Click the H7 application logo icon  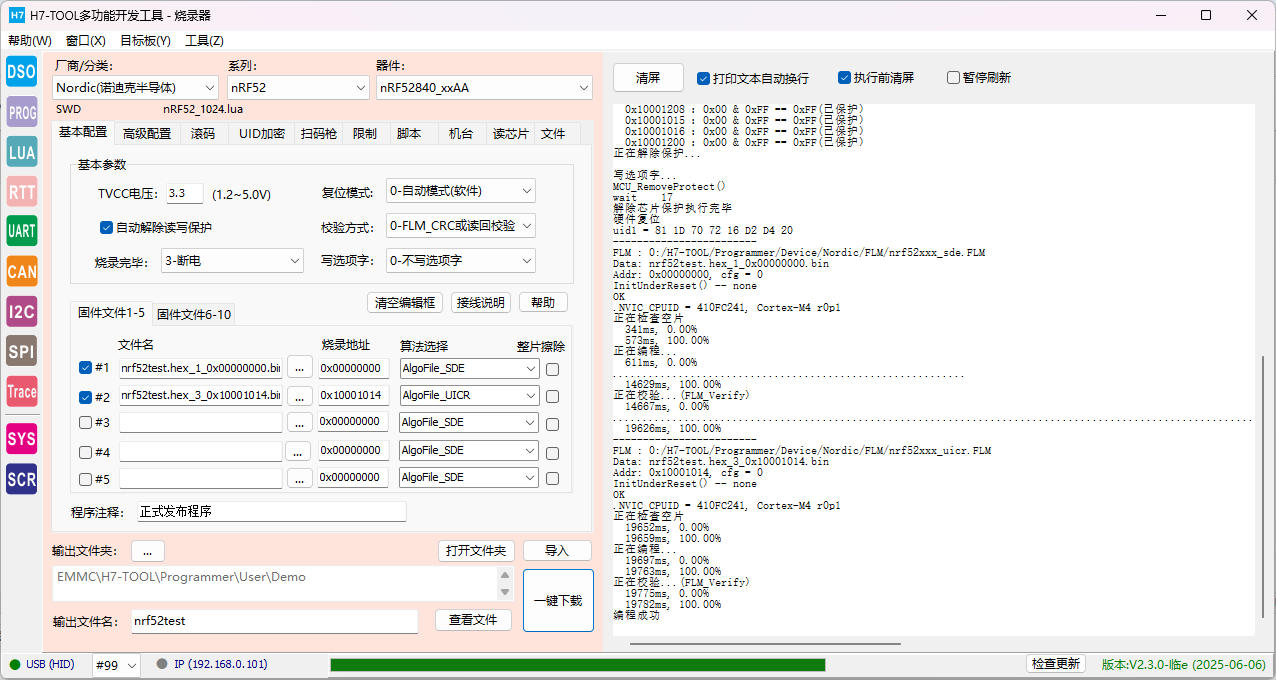point(16,15)
